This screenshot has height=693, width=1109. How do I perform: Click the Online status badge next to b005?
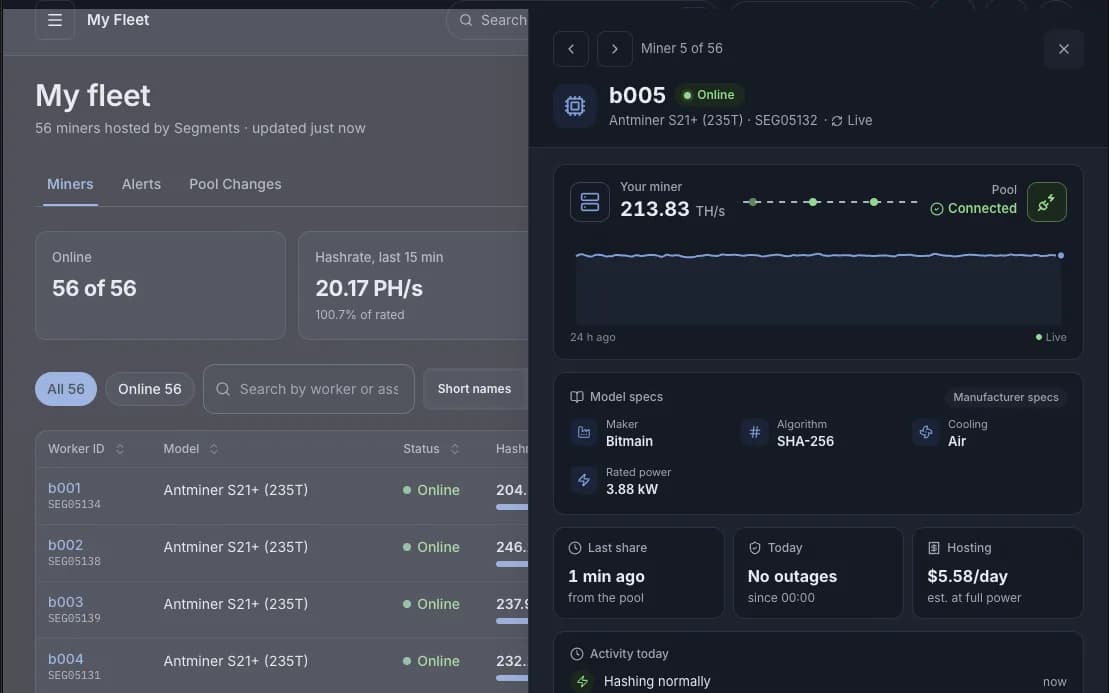tap(709, 95)
